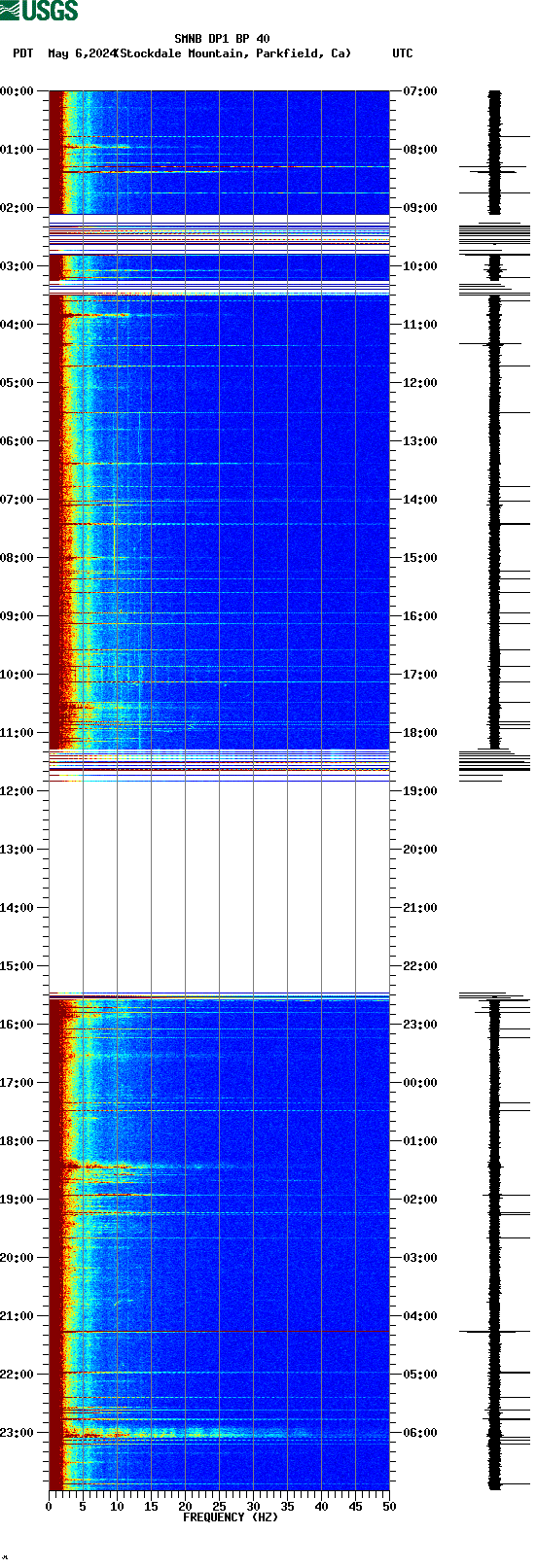
Task: Click the Stockdale Mountain, Parkfield, Ca location text
Action: click(x=233, y=53)
